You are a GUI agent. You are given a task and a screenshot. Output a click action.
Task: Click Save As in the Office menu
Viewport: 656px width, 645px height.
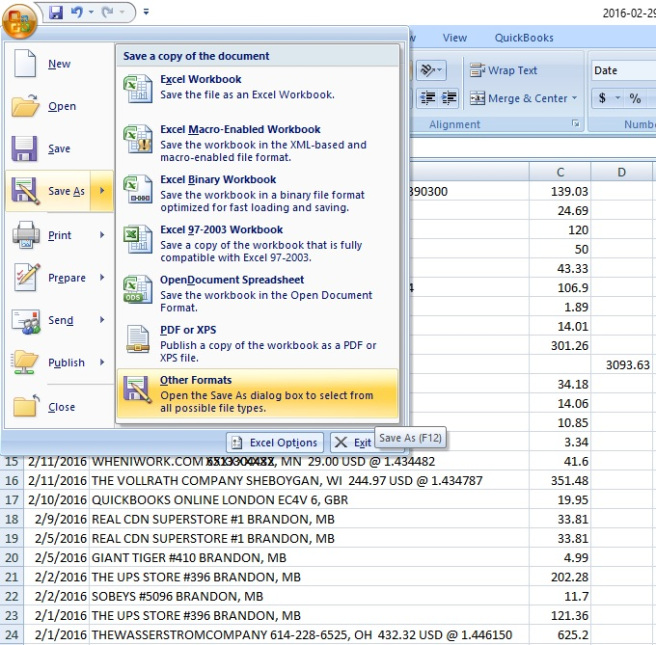(x=48, y=191)
